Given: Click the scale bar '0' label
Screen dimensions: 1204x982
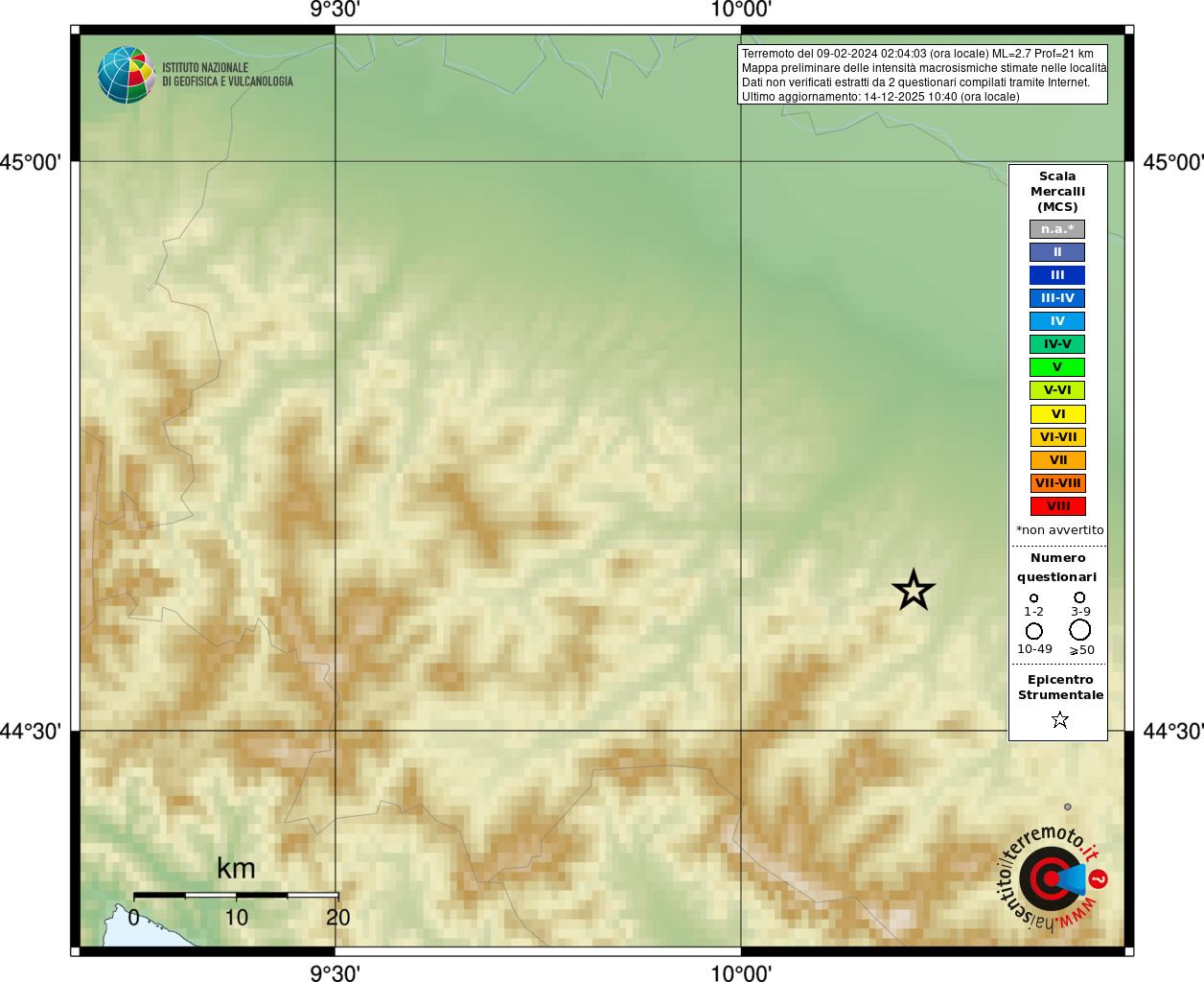Looking at the screenshot, I should coord(134,918).
